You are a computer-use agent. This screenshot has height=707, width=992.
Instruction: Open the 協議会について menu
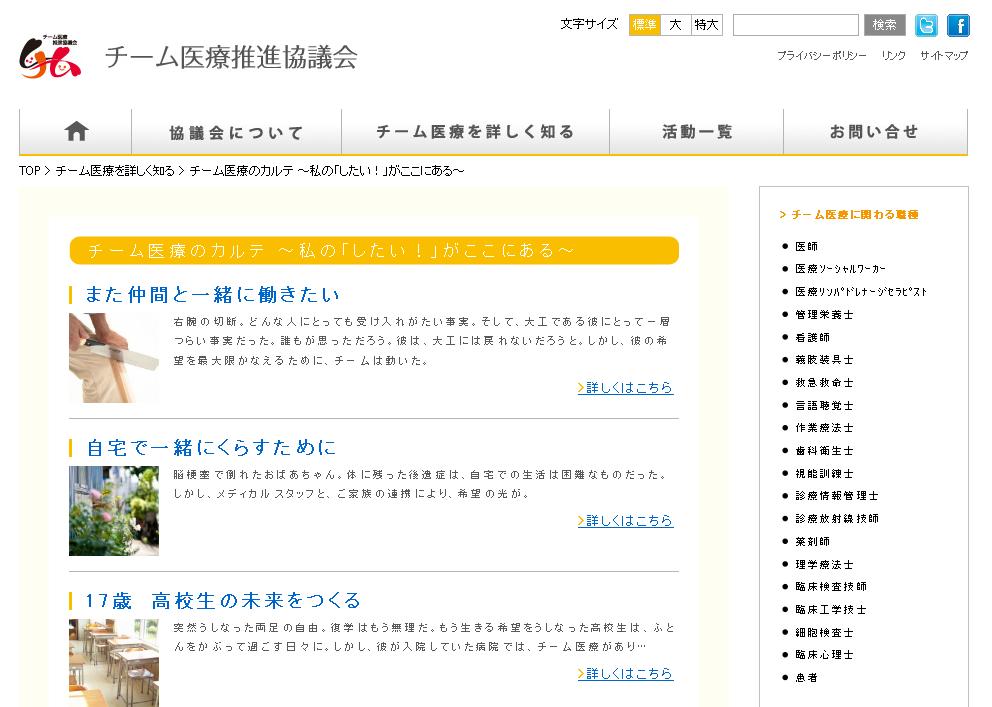(x=236, y=132)
